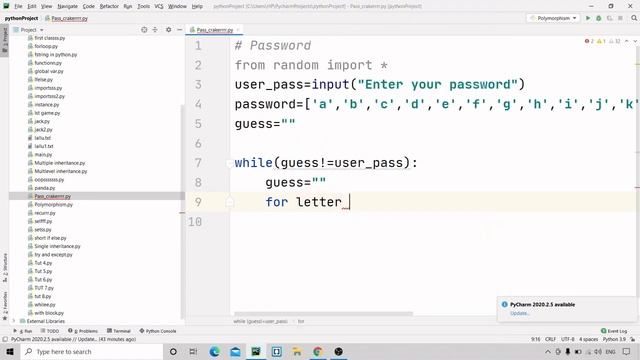Jump to previous highlighted error arrow
The height and width of the screenshot is (360, 640).
tap(627, 41)
